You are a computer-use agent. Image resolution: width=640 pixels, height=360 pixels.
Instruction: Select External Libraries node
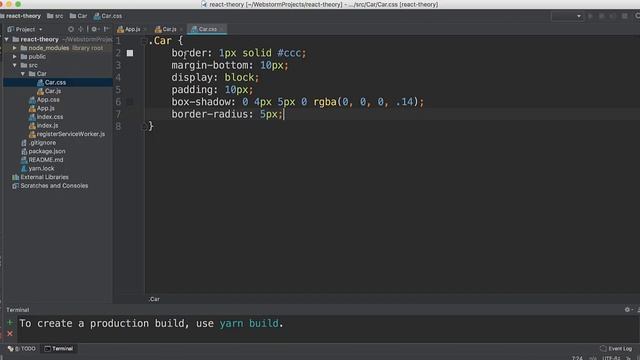40,177
